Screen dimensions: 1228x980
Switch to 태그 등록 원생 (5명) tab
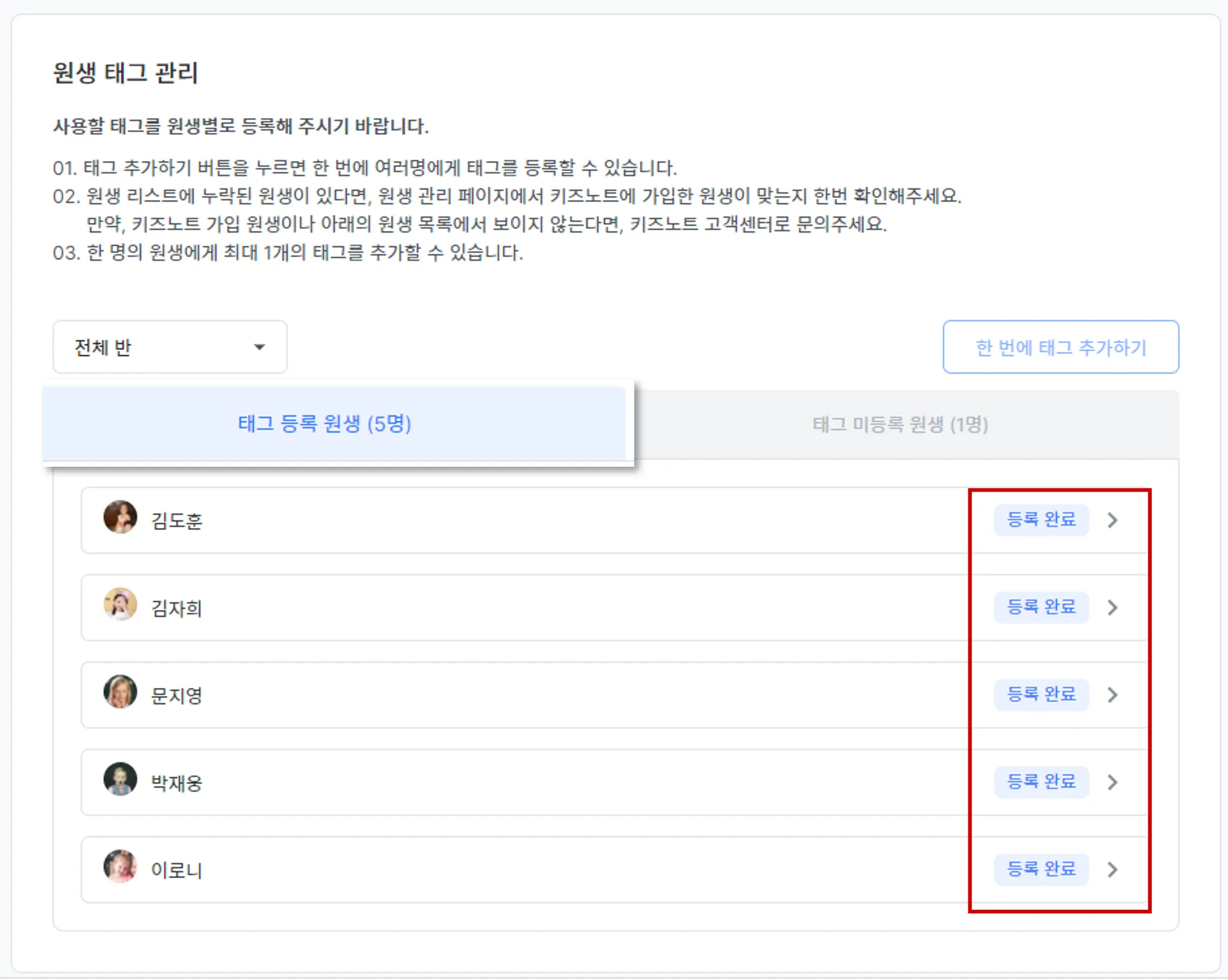pos(324,424)
